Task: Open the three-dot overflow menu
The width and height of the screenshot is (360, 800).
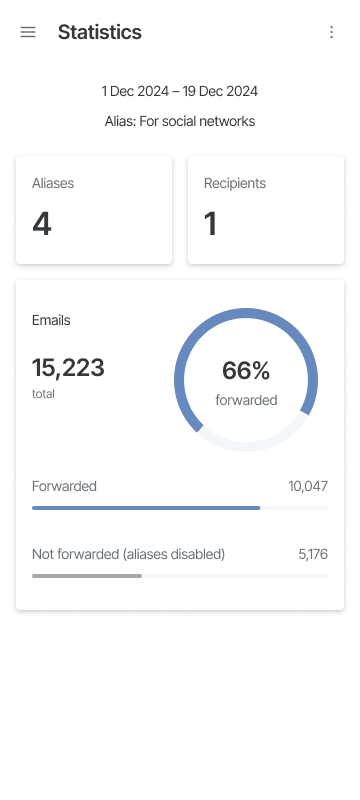Action: [x=331, y=32]
